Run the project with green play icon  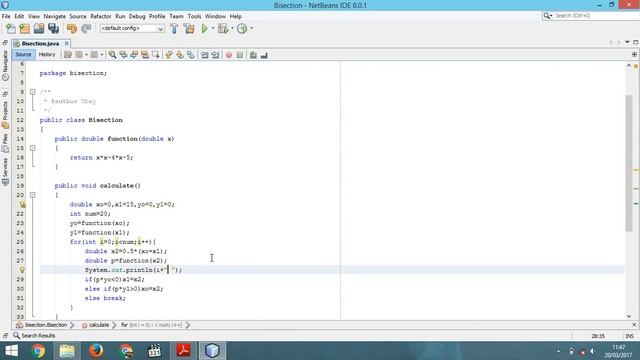click(204, 28)
